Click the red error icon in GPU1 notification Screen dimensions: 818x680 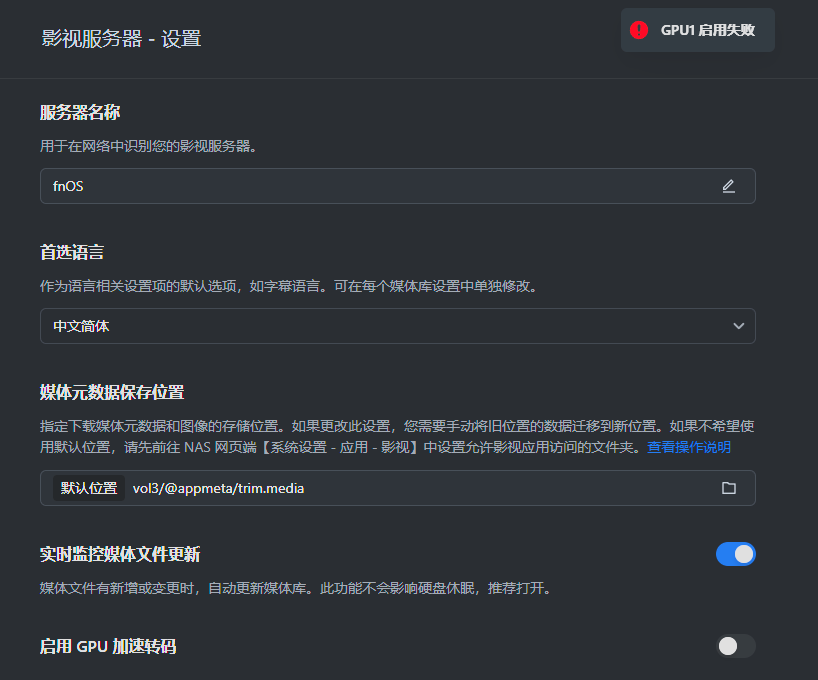coord(639,30)
